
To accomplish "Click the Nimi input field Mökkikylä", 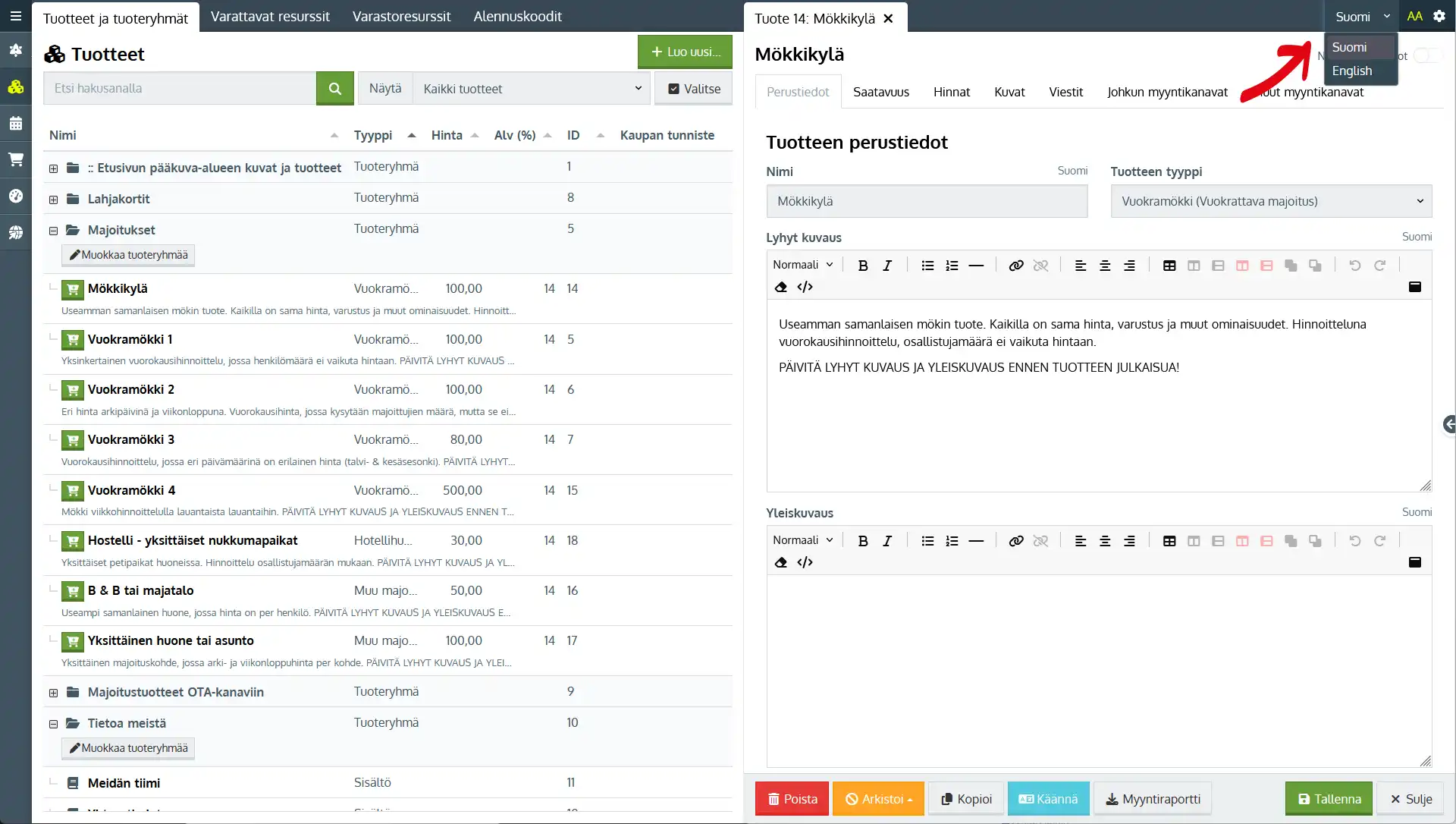I will (926, 201).
